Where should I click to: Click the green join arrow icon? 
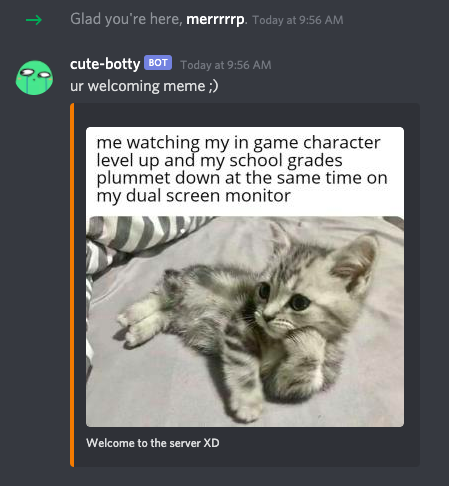tap(34, 20)
